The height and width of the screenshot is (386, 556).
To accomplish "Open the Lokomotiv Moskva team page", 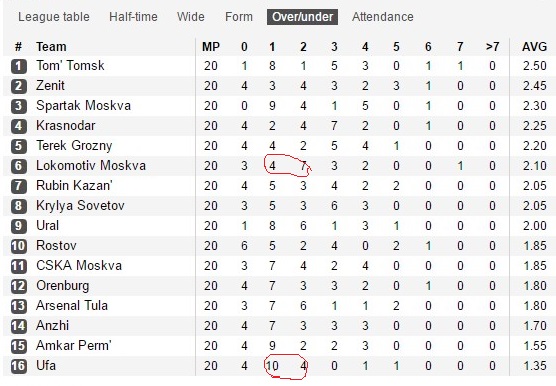I will pos(91,166).
